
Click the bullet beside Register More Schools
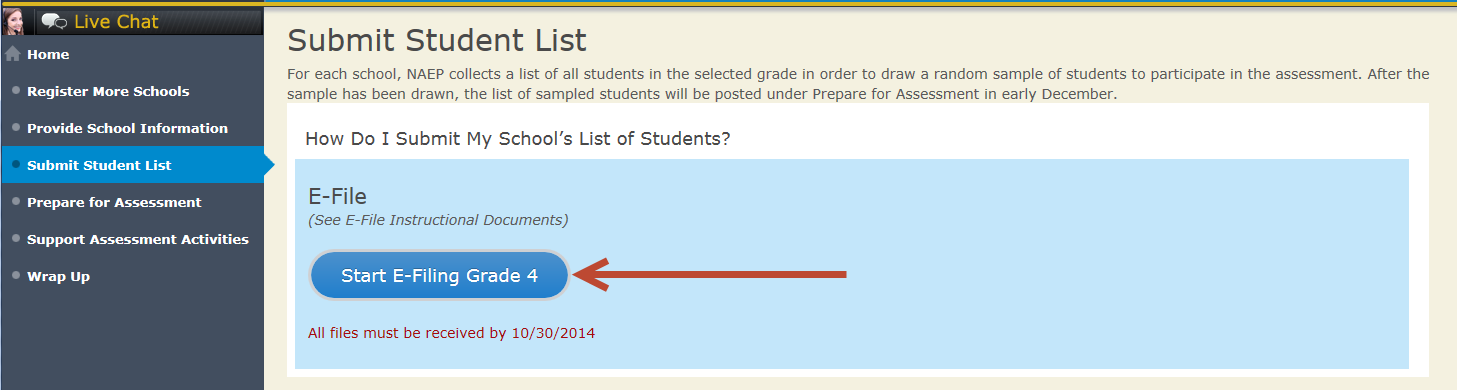click(x=16, y=90)
